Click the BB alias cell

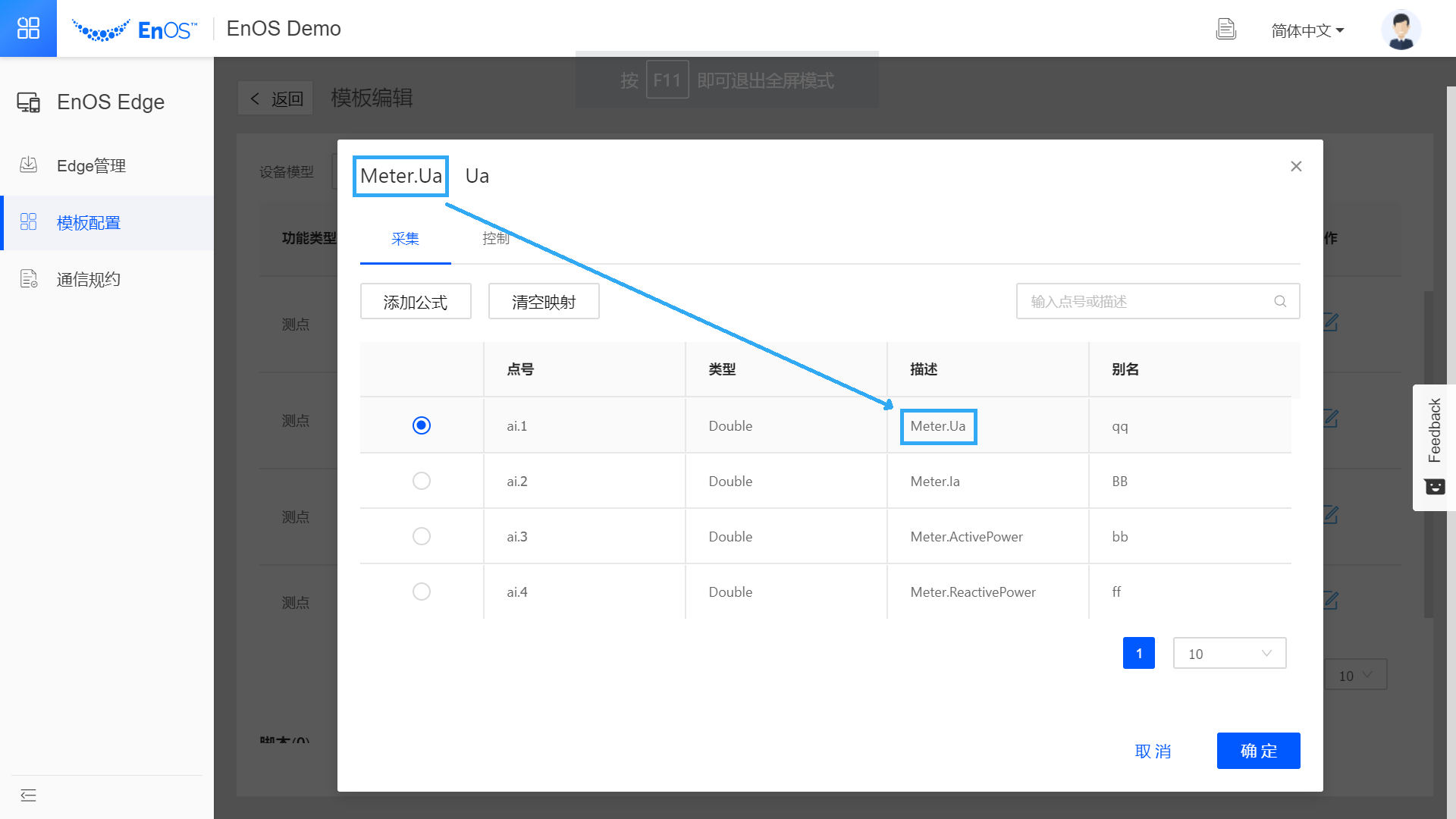coord(1191,481)
